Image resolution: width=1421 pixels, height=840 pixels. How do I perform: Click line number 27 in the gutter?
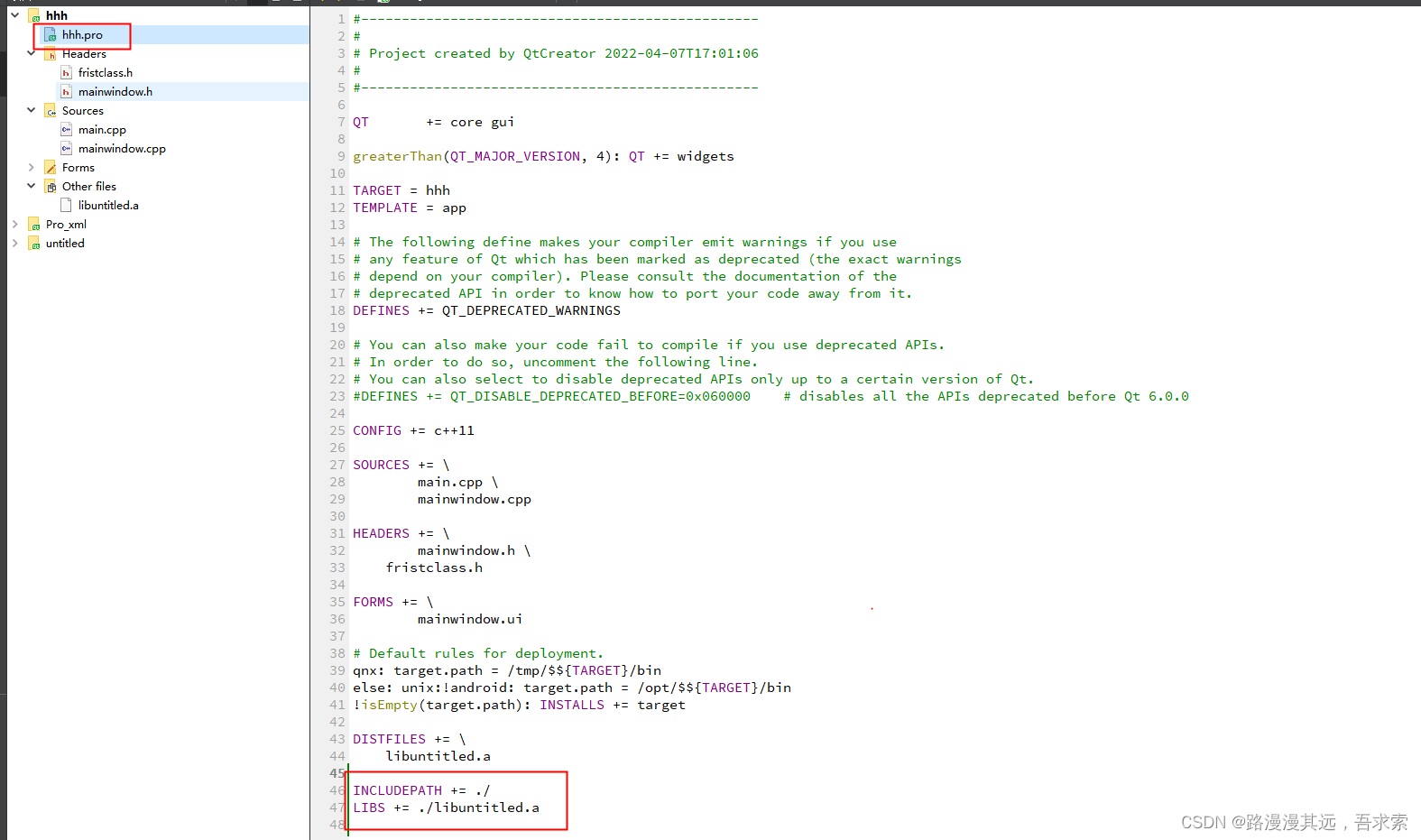(x=337, y=465)
